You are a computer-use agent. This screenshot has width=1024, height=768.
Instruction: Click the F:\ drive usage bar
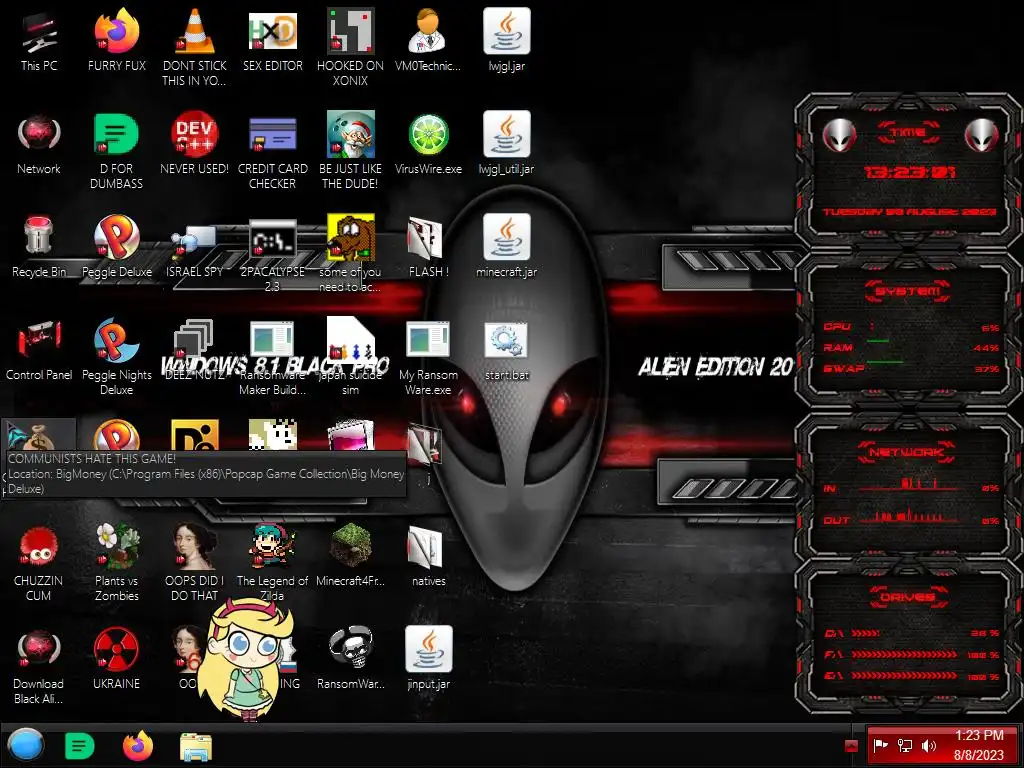pyautogui.click(x=905, y=654)
